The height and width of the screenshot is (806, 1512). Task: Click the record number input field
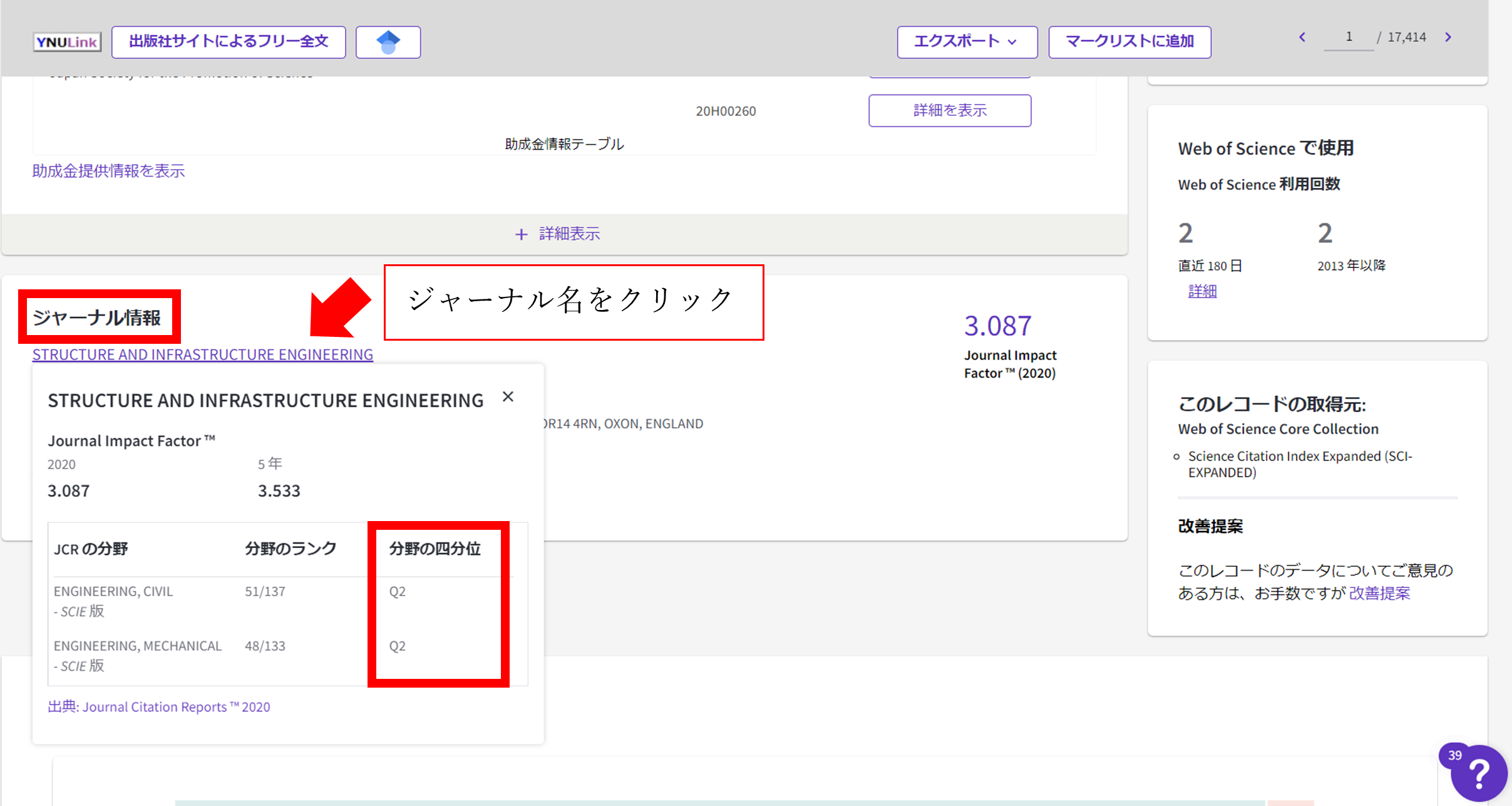tap(1349, 38)
